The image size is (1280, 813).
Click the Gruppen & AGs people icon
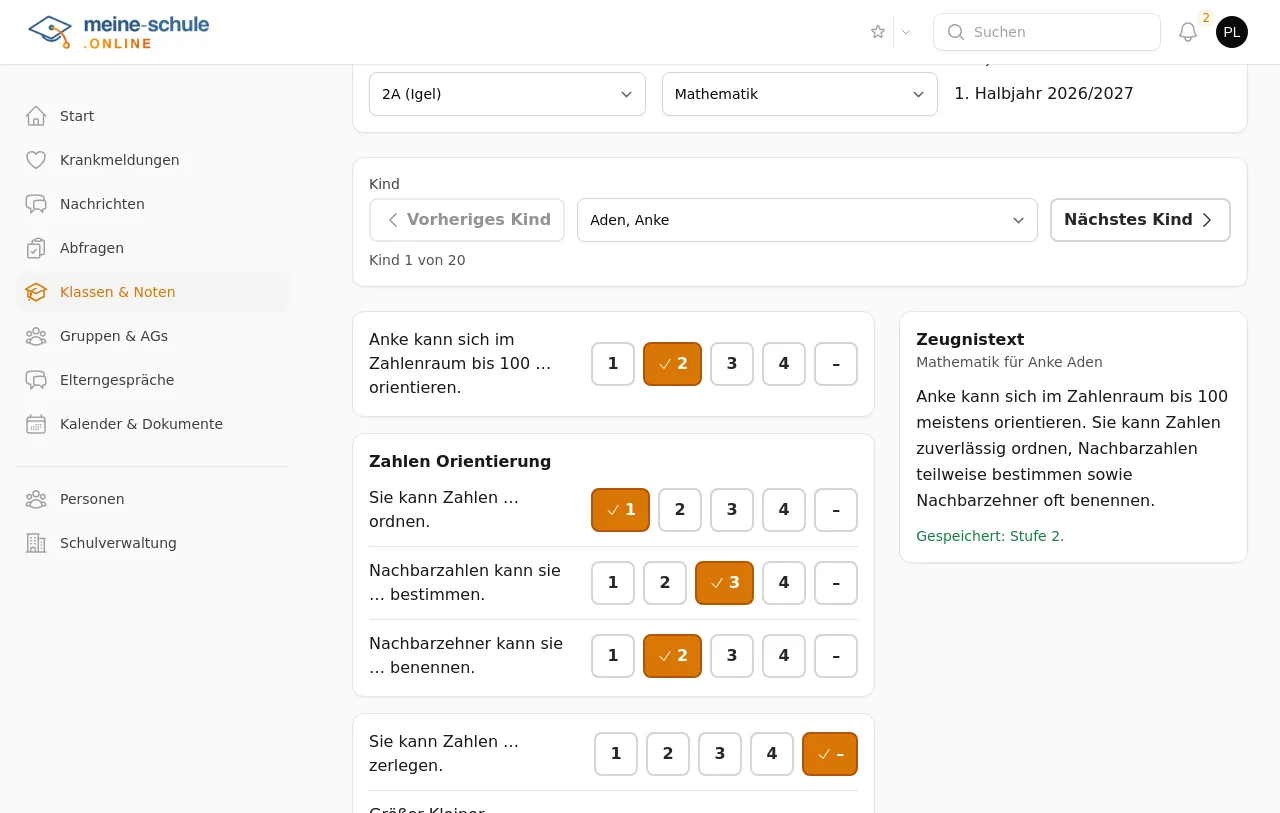click(x=36, y=336)
